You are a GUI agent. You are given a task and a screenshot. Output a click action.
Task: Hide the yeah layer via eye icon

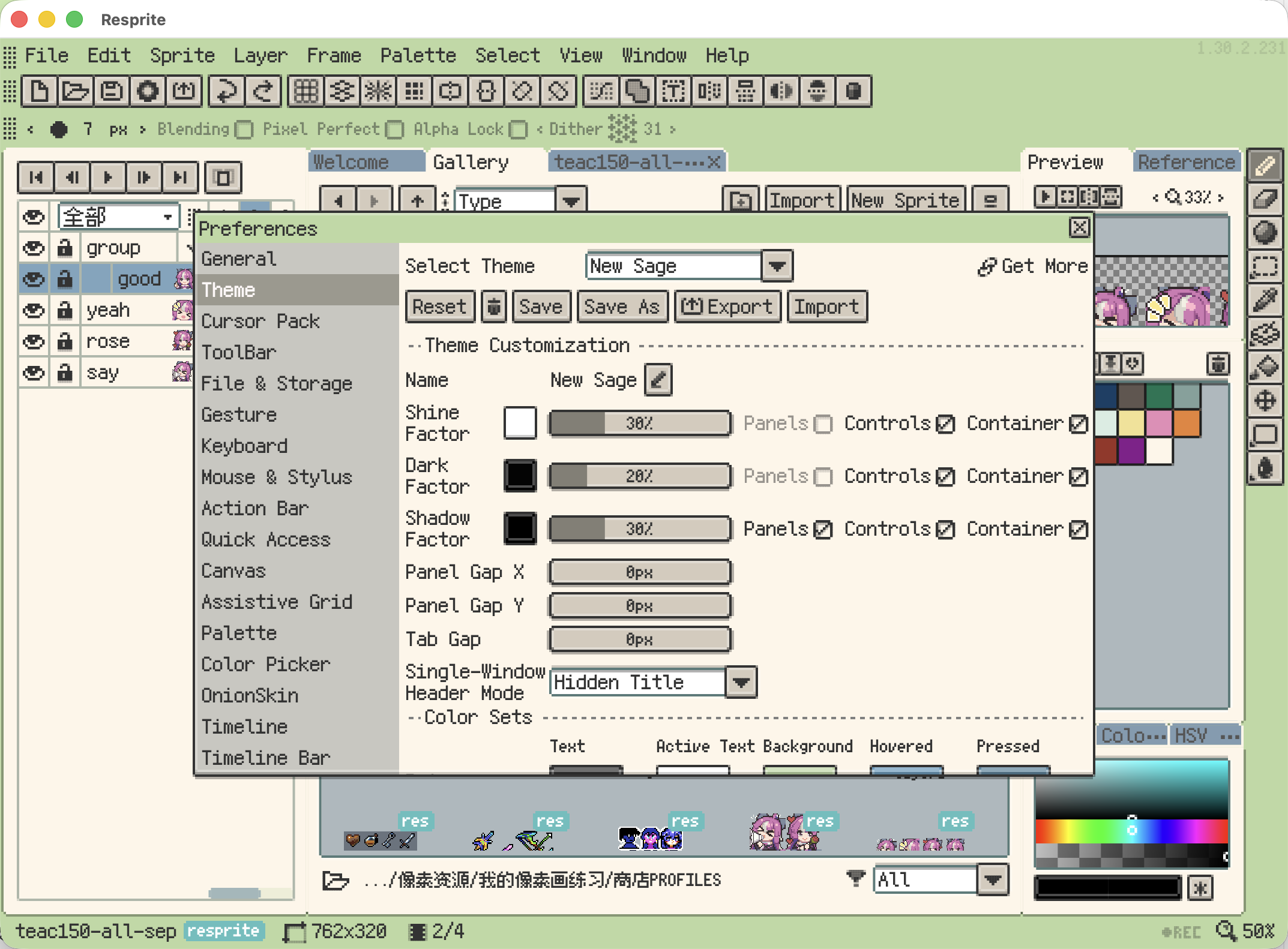click(34, 310)
